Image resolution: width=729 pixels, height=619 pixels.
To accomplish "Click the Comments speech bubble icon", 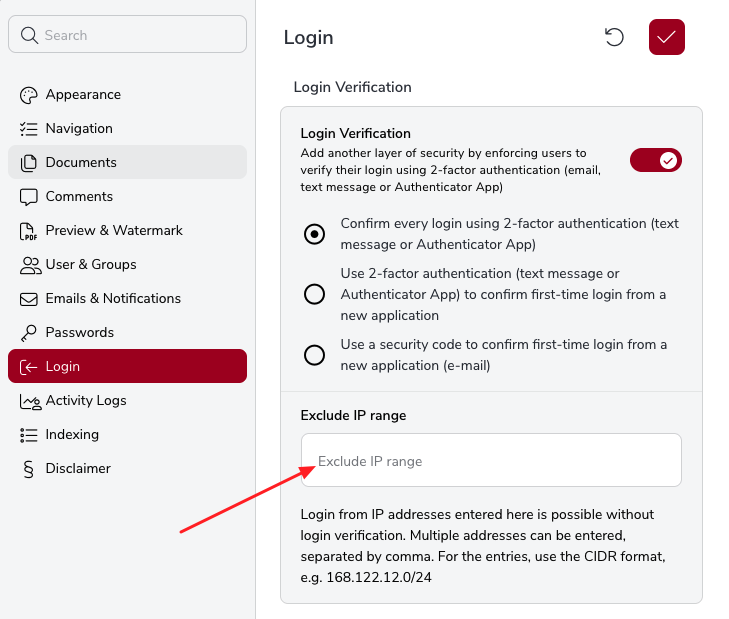I will pos(28,197).
